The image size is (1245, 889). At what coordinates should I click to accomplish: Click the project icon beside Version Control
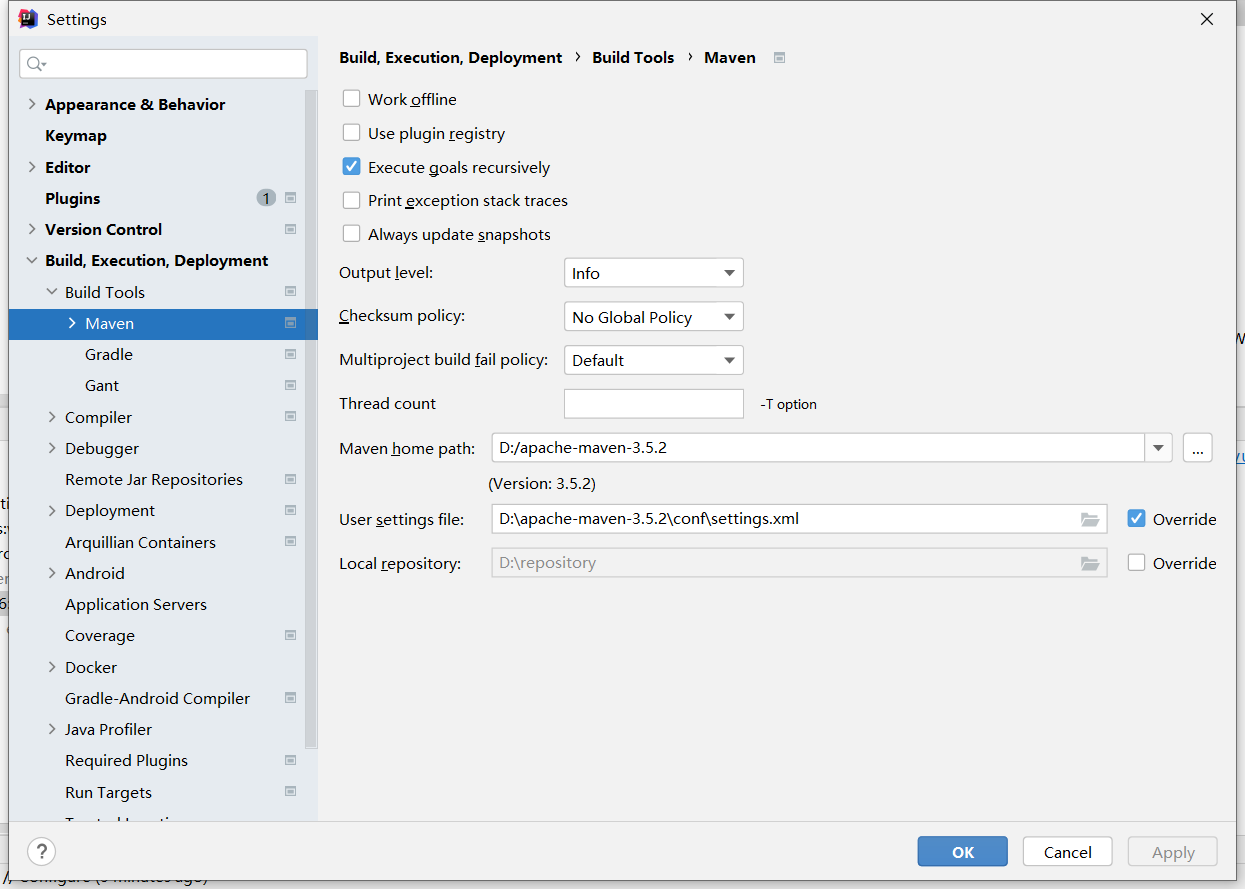290,229
